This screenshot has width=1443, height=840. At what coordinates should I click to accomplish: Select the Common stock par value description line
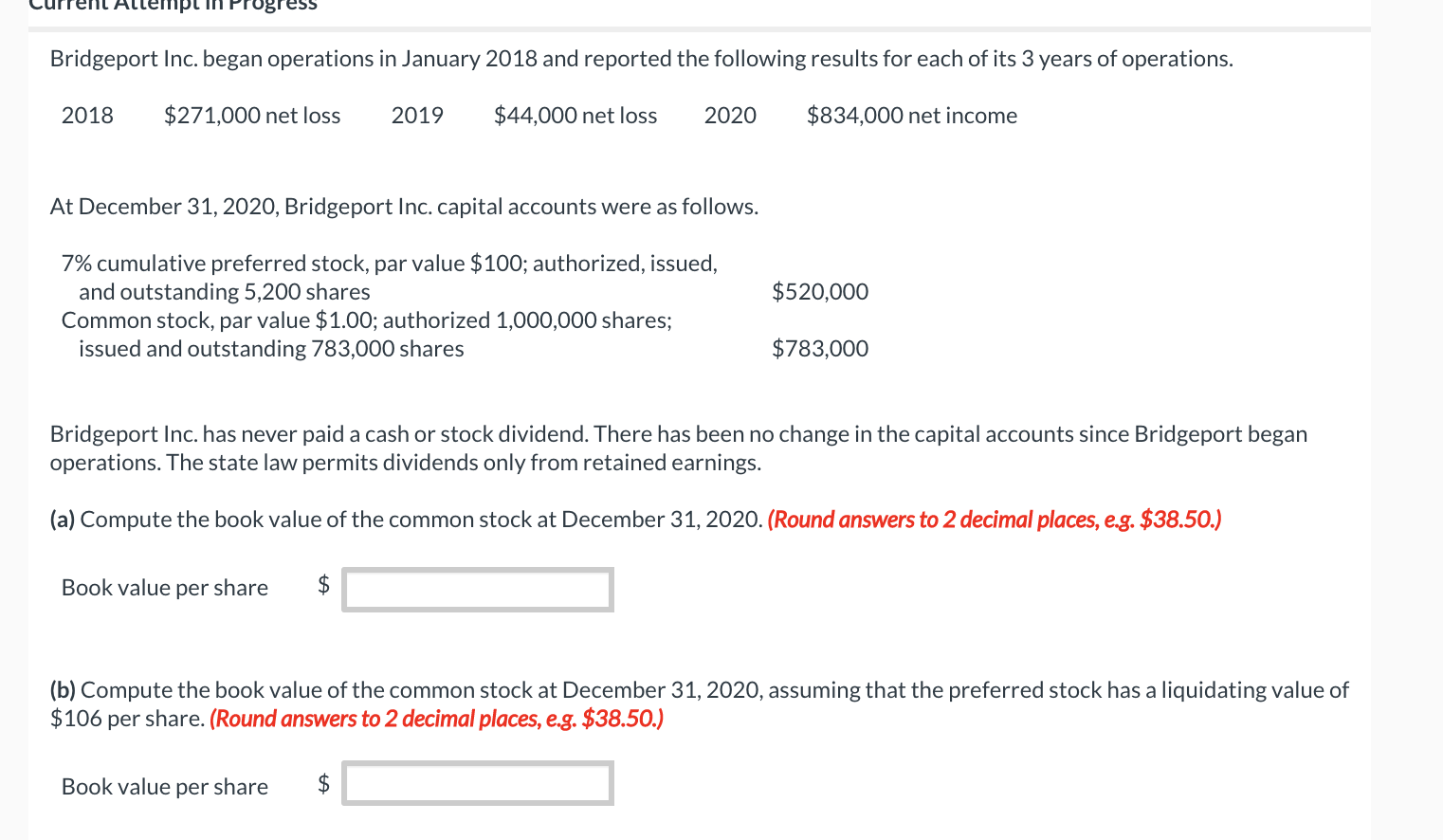pos(366,320)
